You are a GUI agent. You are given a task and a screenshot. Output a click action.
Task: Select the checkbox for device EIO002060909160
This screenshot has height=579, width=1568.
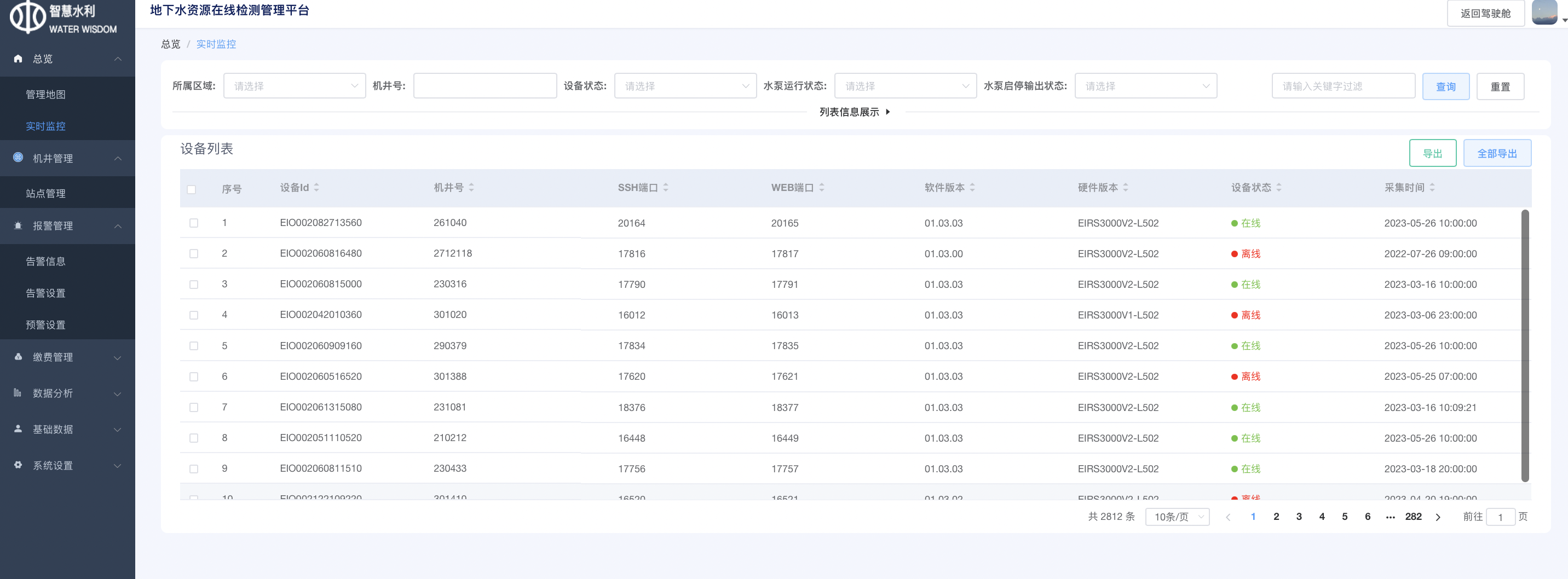[194, 346]
